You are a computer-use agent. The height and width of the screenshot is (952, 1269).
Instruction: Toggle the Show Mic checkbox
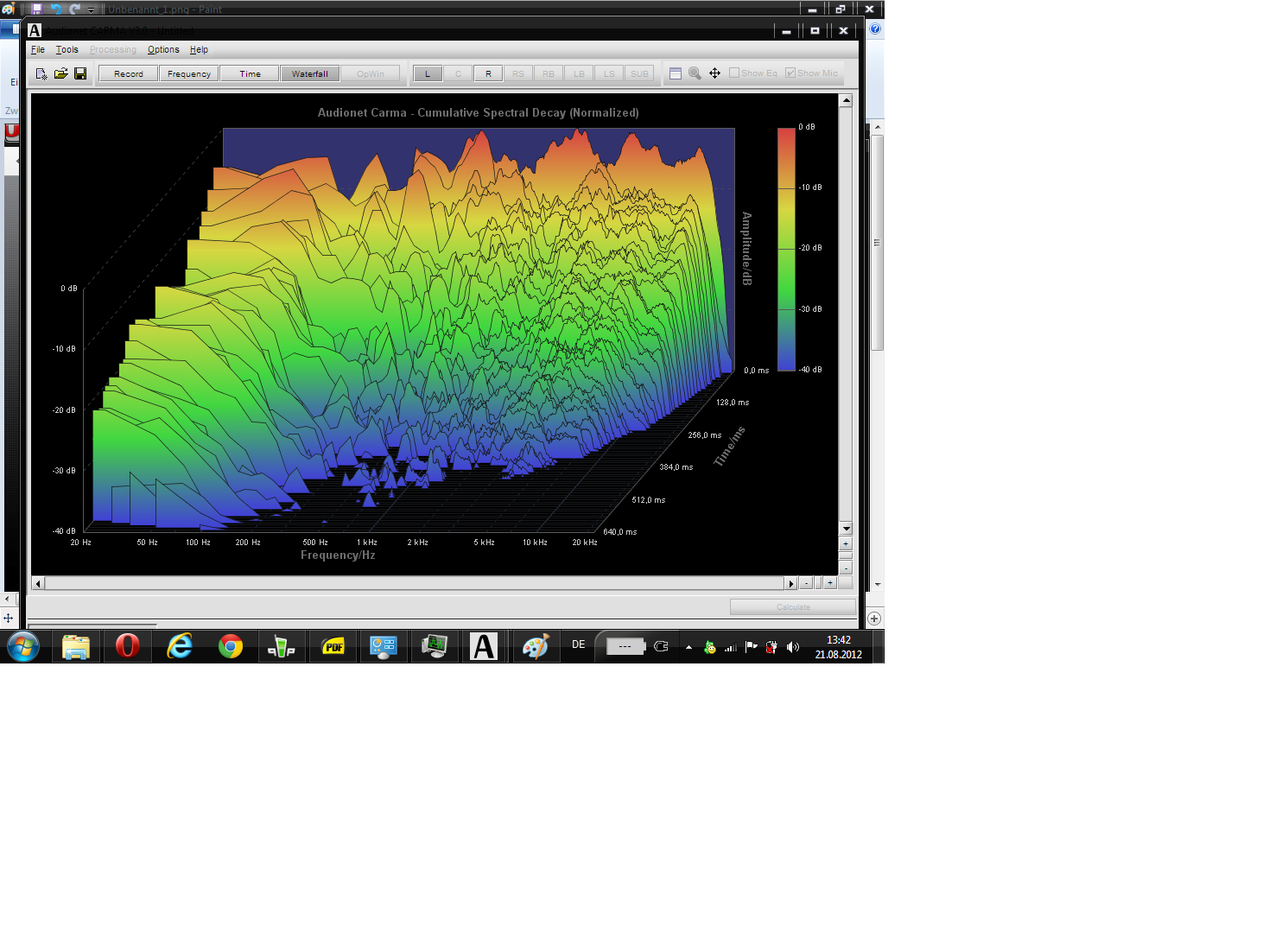pos(790,73)
